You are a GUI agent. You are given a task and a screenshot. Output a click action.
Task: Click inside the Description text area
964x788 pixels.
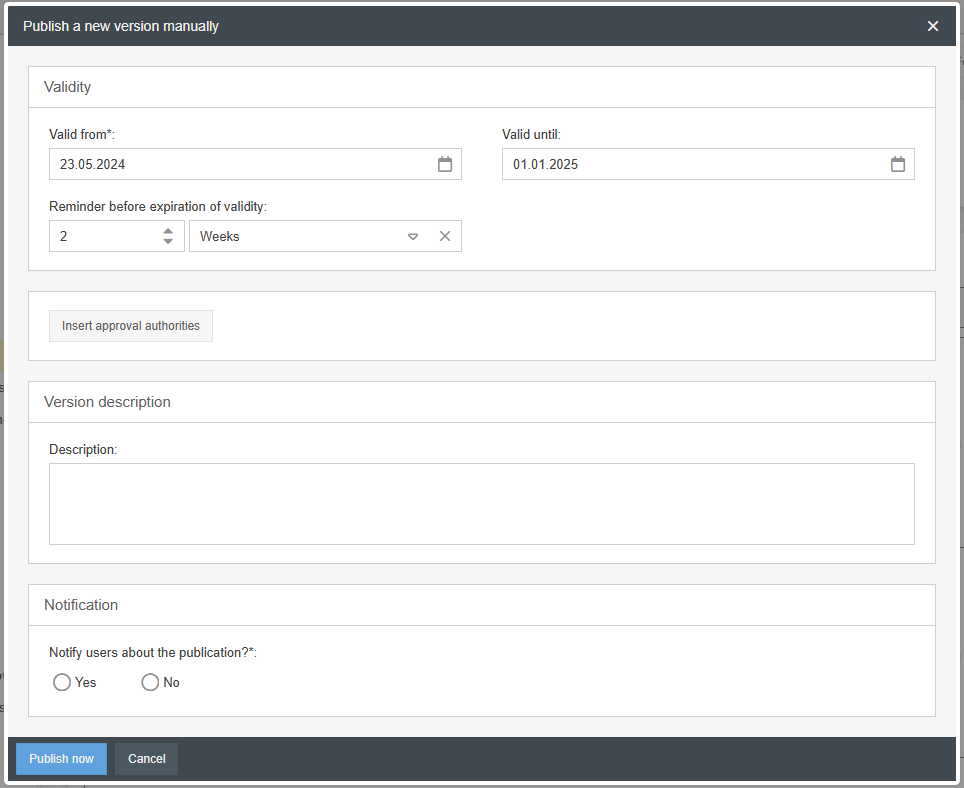[481, 503]
